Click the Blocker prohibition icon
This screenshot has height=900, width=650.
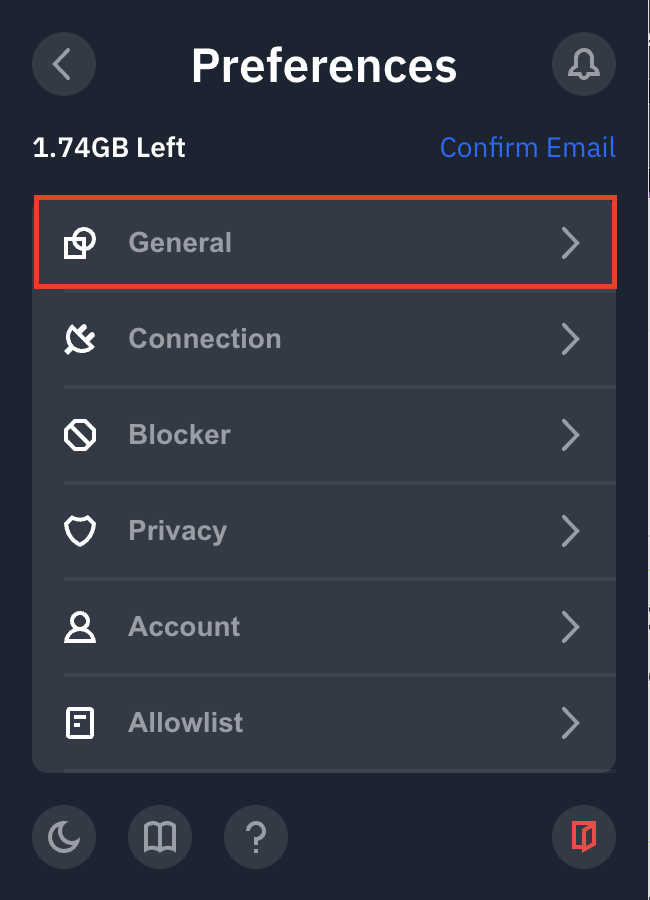[x=80, y=435]
